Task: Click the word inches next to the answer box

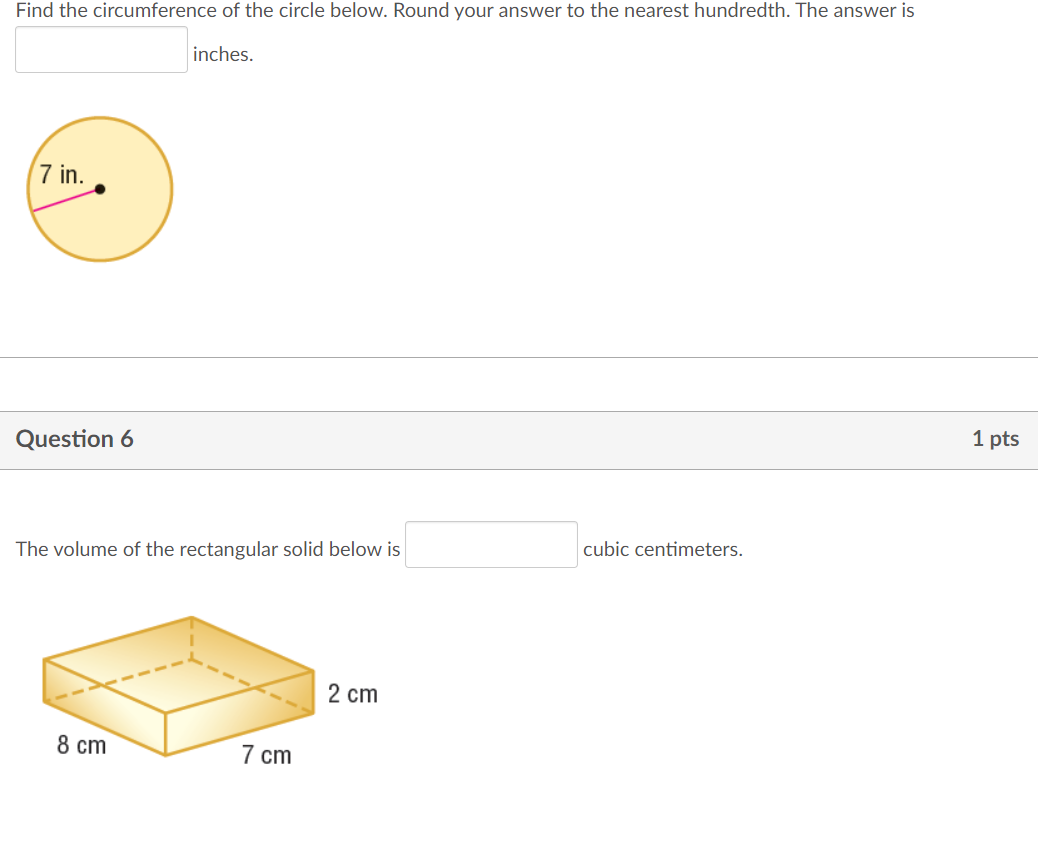Action: tap(222, 54)
